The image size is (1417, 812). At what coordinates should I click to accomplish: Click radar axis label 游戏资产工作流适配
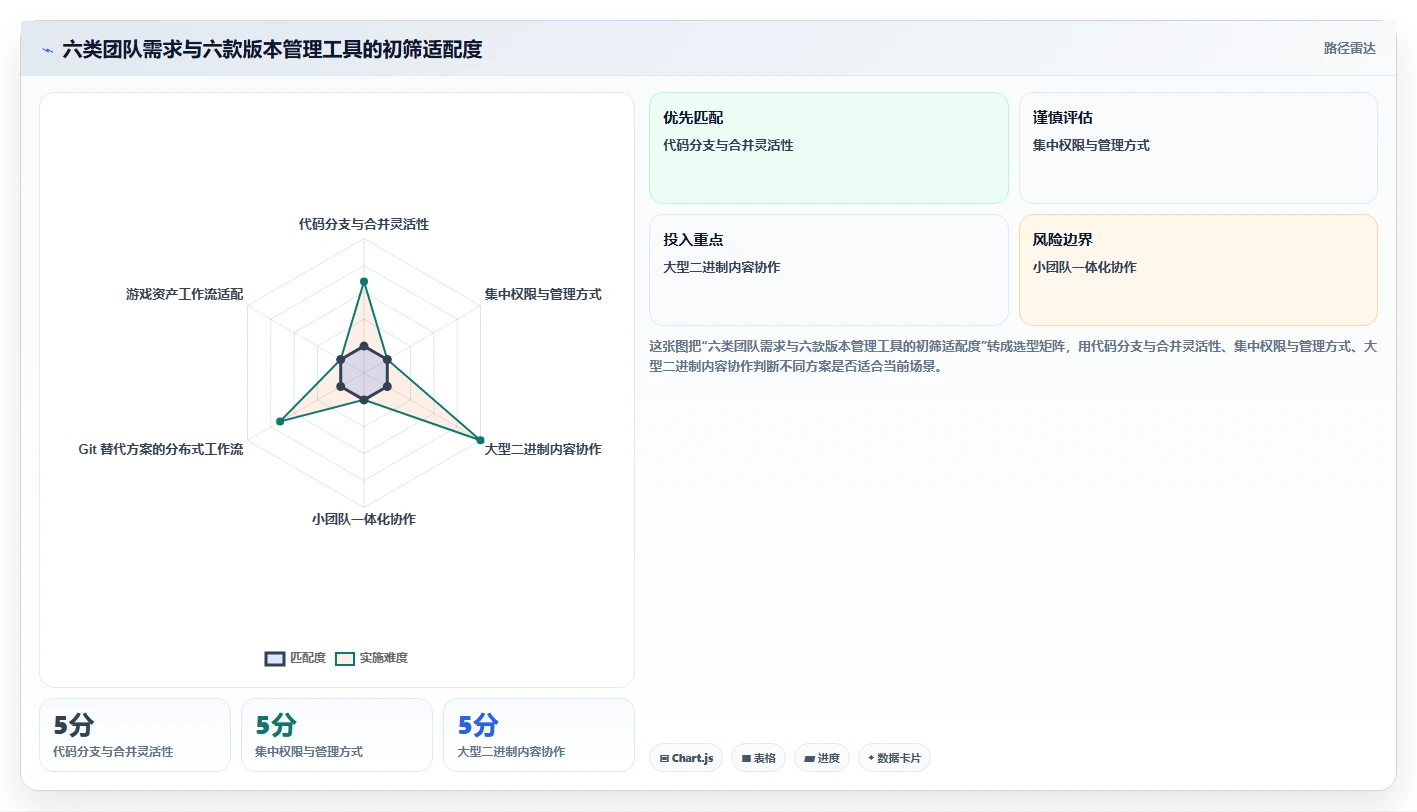[185, 294]
